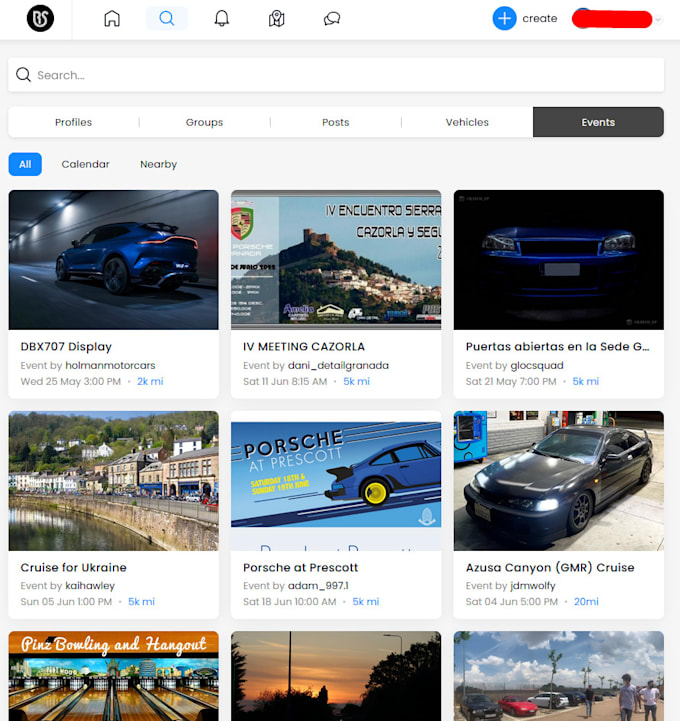Open jdmwolfy profile link
Viewport: 680px width, 721px height.
click(533, 586)
